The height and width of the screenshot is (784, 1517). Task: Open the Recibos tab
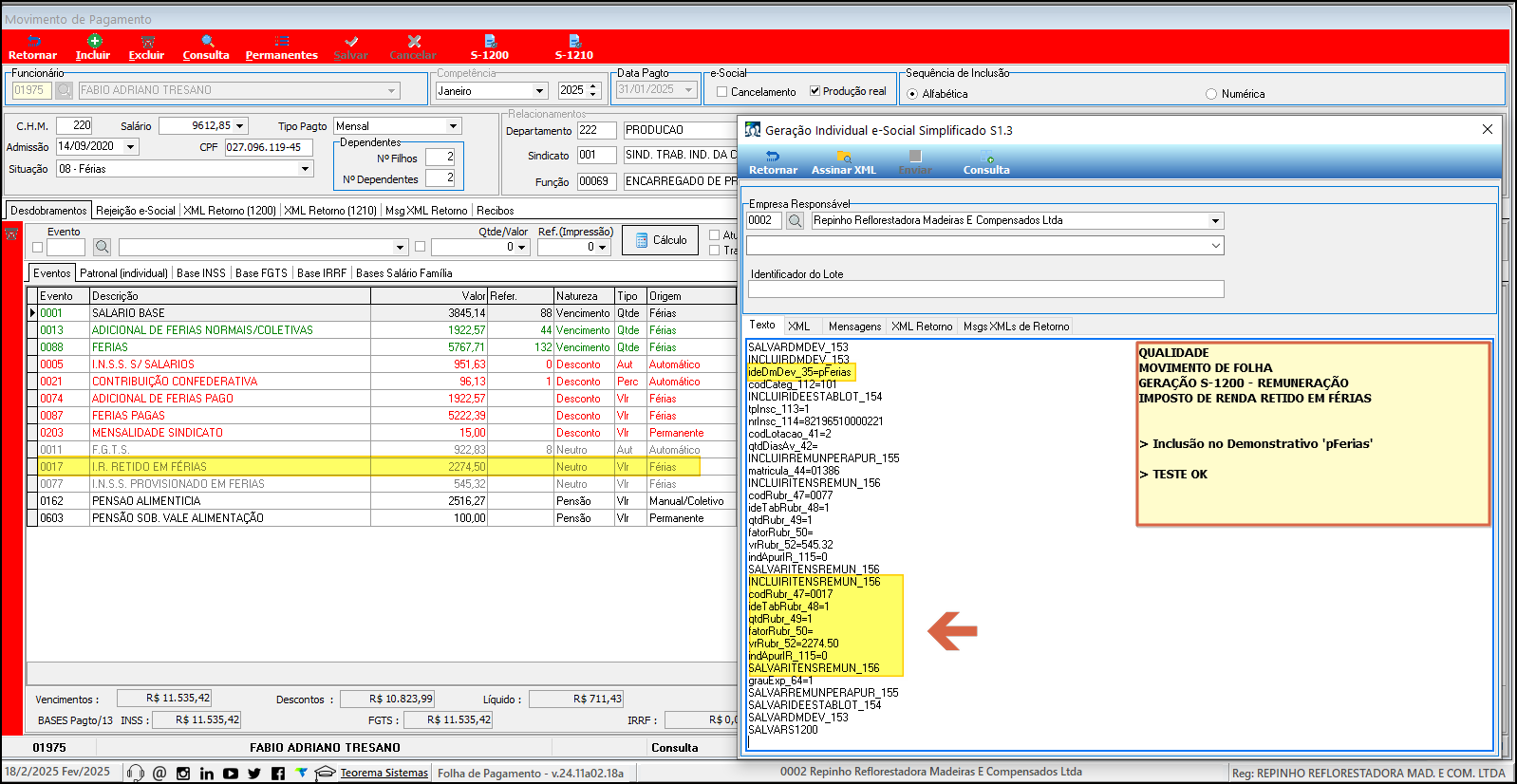pyautogui.click(x=495, y=211)
